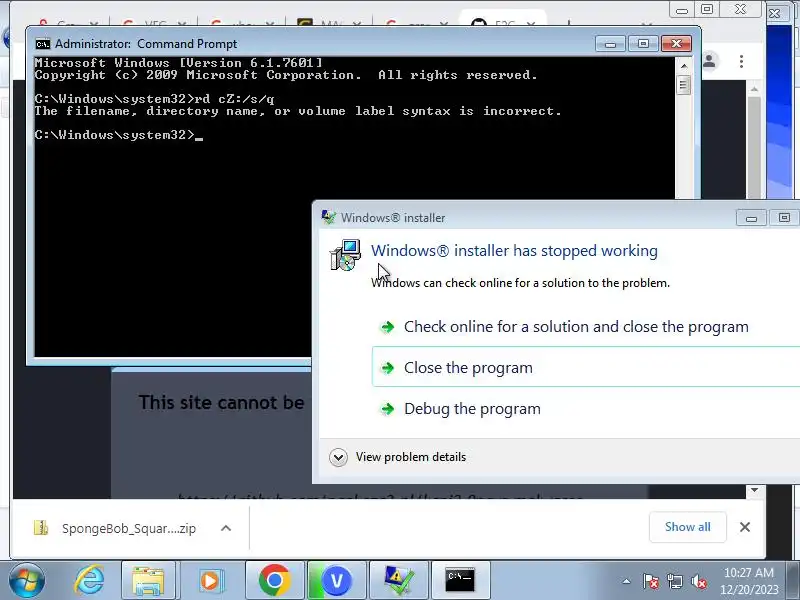Open SpongeBob zip download options chevron
The image size is (800, 600).
tap(226, 529)
